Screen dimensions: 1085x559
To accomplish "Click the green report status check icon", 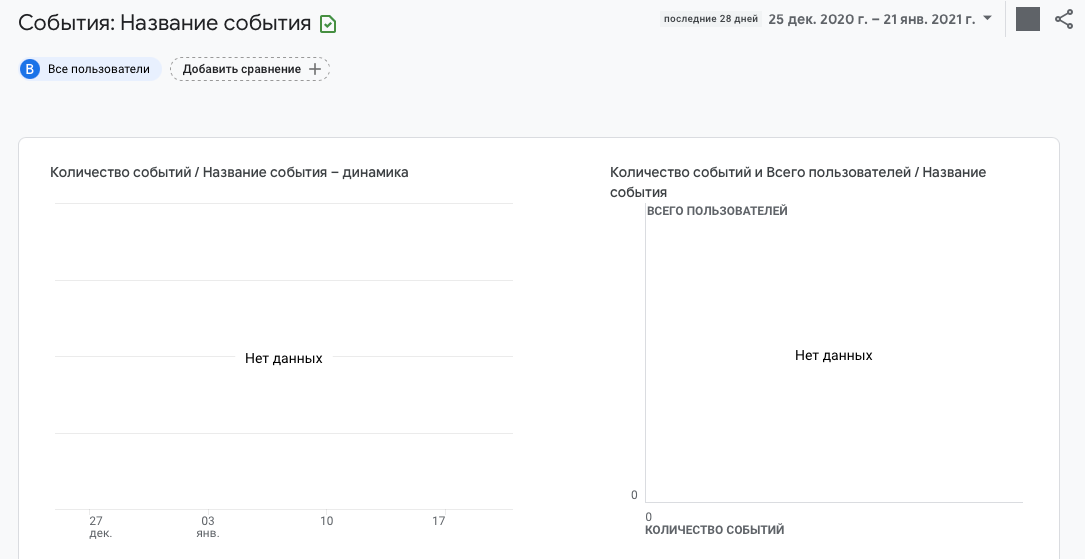I will (x=328, y=25).
